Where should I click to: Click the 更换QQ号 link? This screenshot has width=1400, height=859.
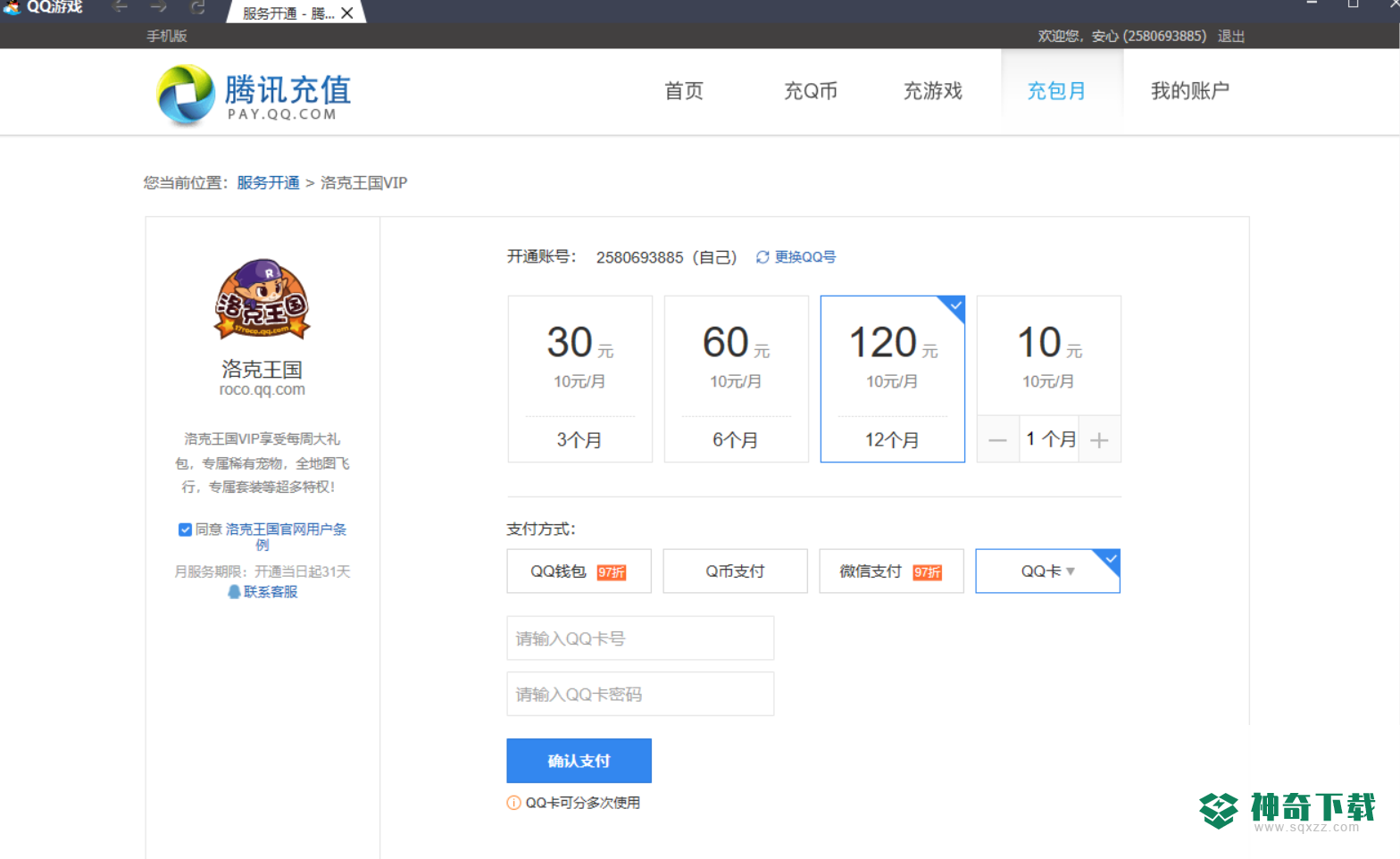click(805, 257)
